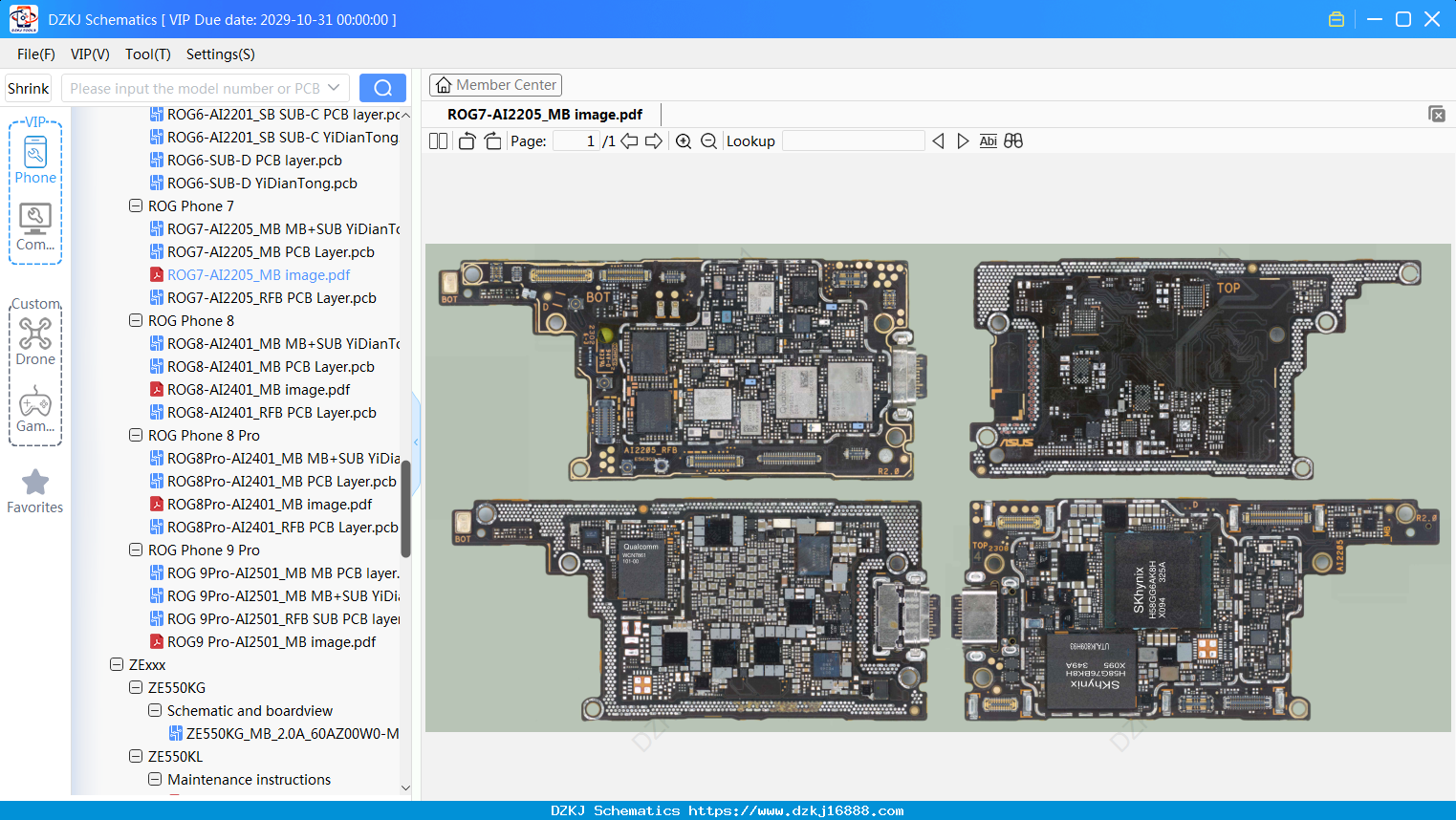The image size is (1456, 820).
Task: Open the Tool(T) menu
Action: click(x=148, y=54)
